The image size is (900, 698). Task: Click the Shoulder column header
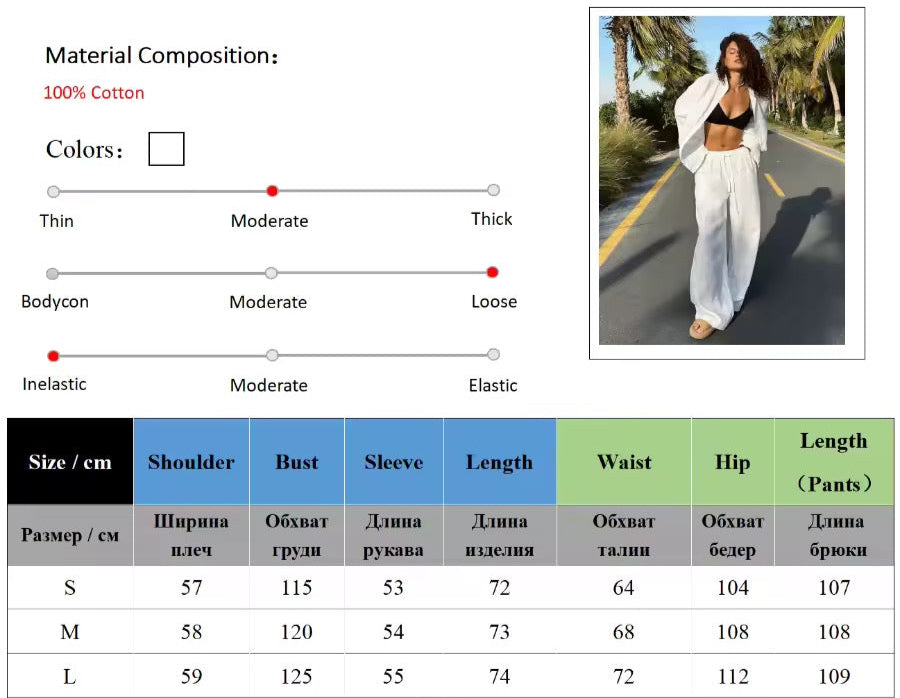point(191,462)
